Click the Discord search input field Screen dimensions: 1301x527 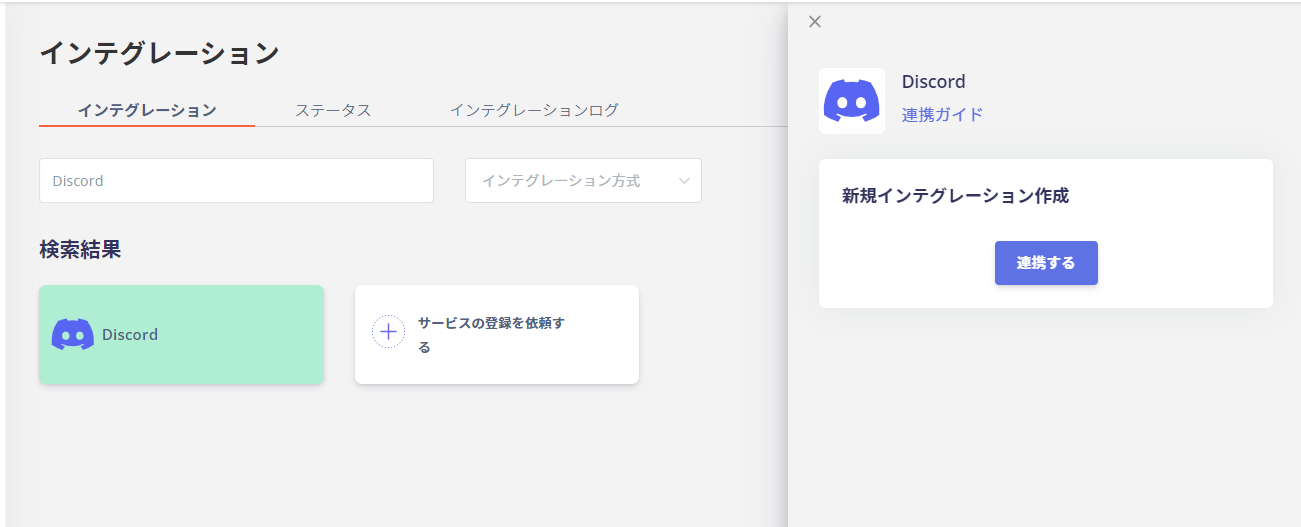pos(236,181)
